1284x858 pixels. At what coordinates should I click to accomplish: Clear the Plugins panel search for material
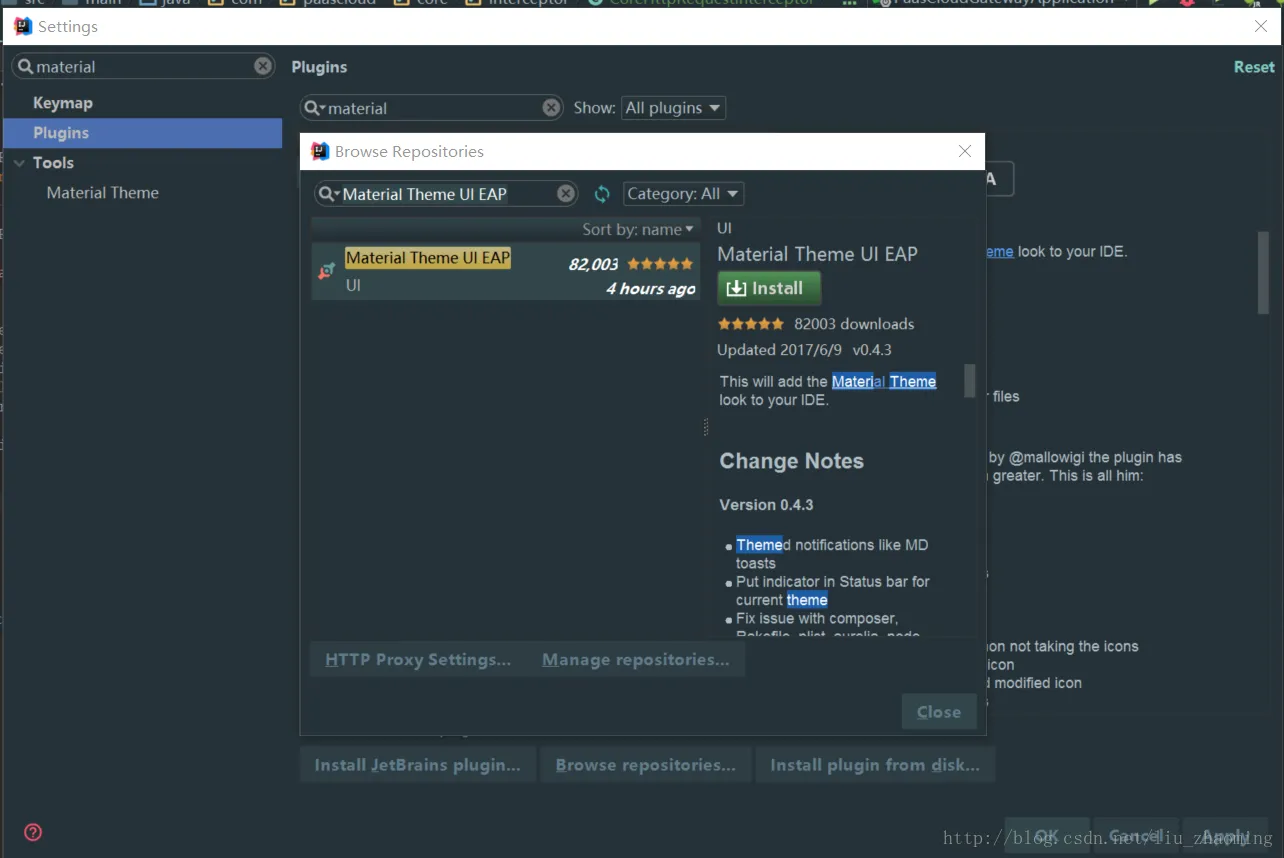tap(552, 108)
